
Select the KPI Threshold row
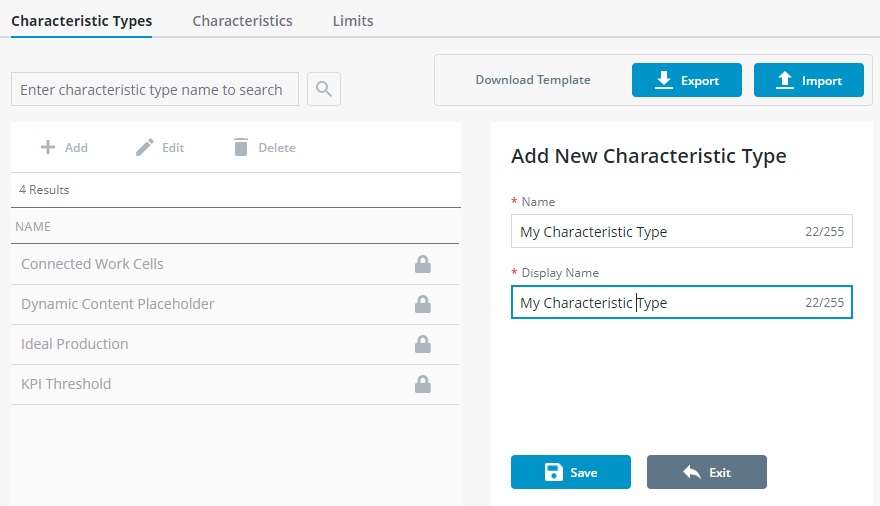point(235,384)
